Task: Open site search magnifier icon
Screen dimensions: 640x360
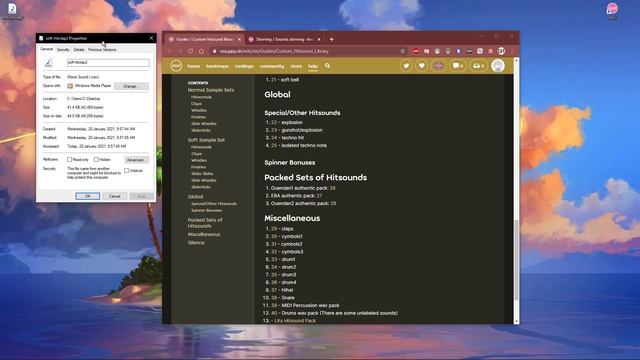Action: point(327,66)
